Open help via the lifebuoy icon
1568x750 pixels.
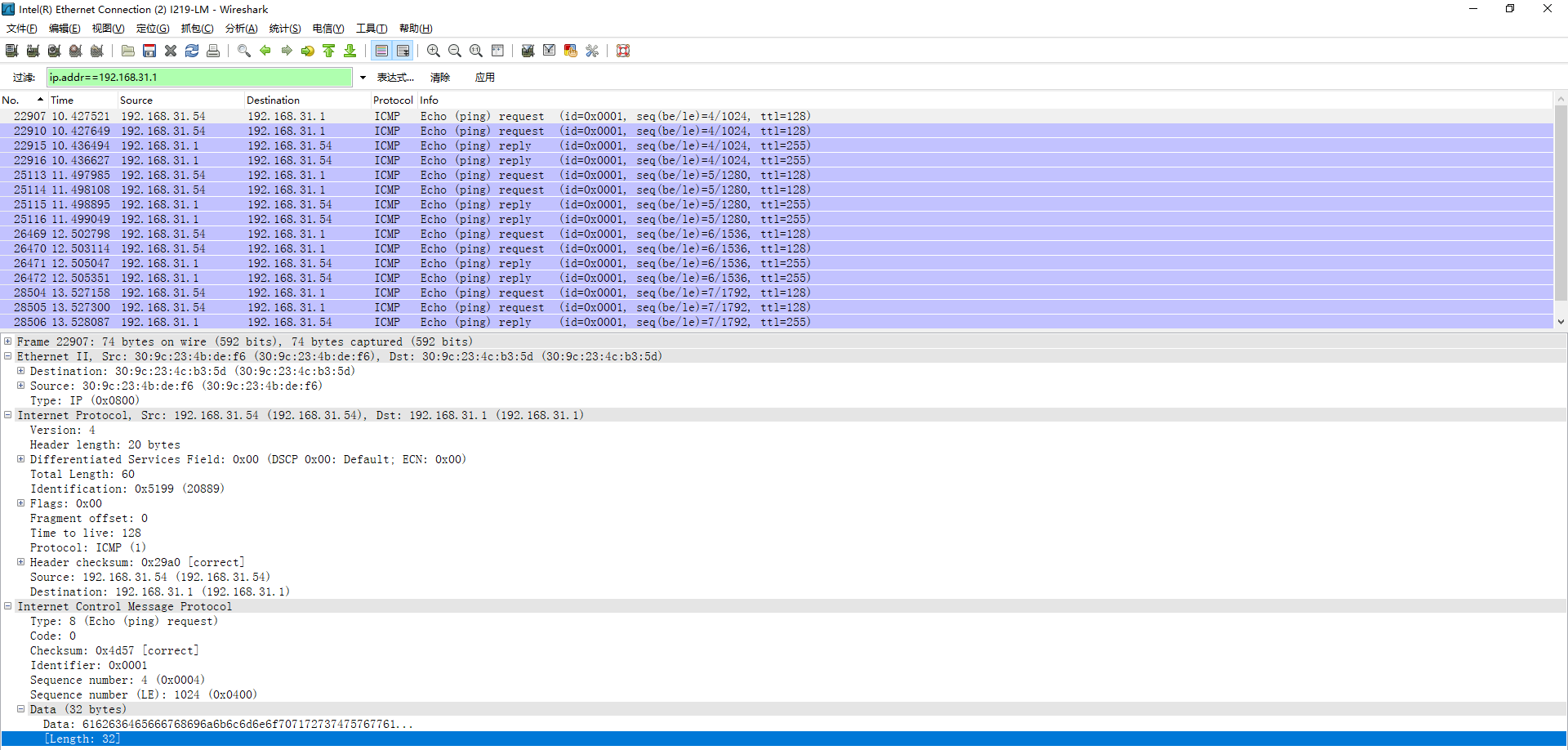tap(623, 51)
